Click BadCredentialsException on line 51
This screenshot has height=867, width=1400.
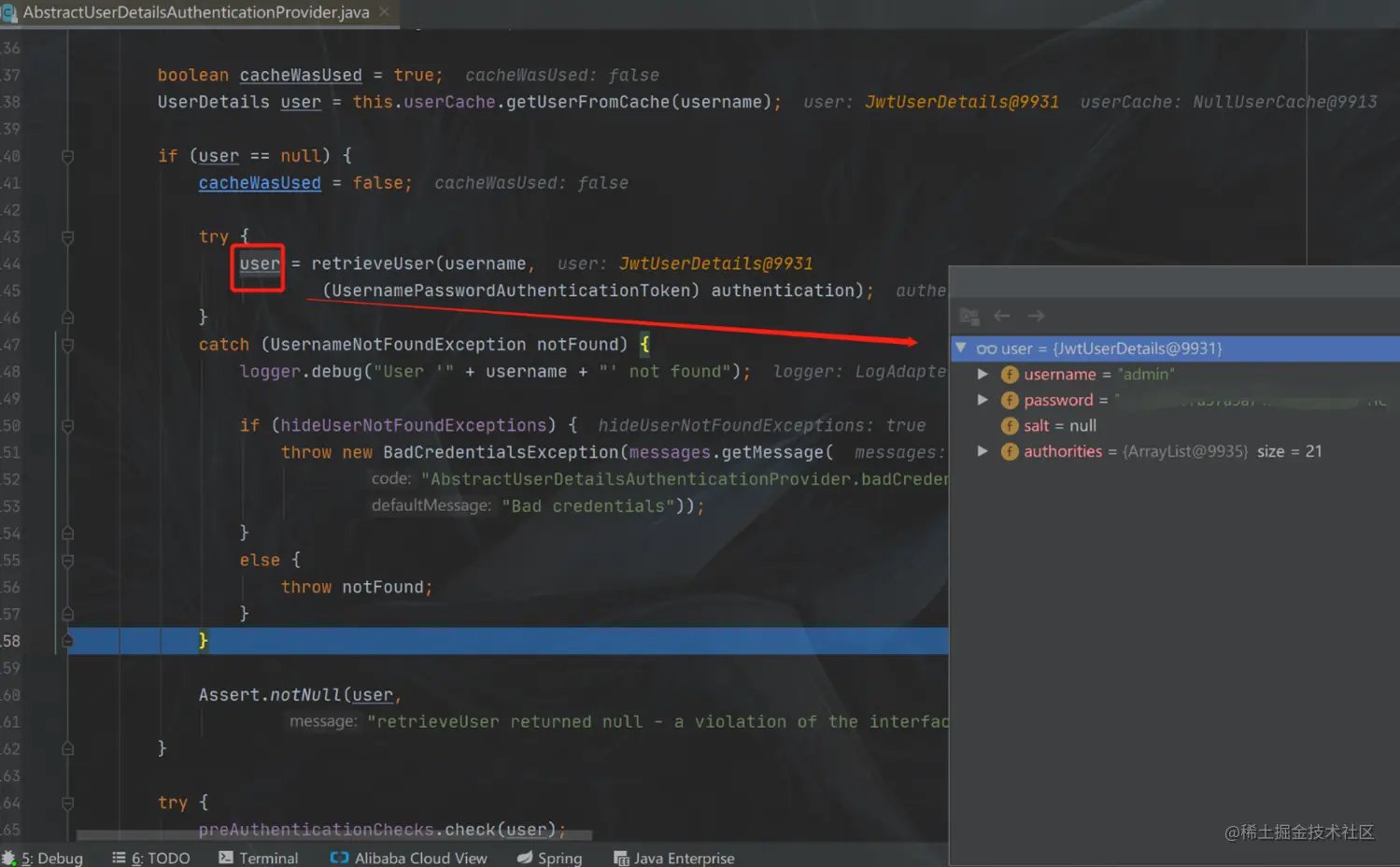[501, 452]
